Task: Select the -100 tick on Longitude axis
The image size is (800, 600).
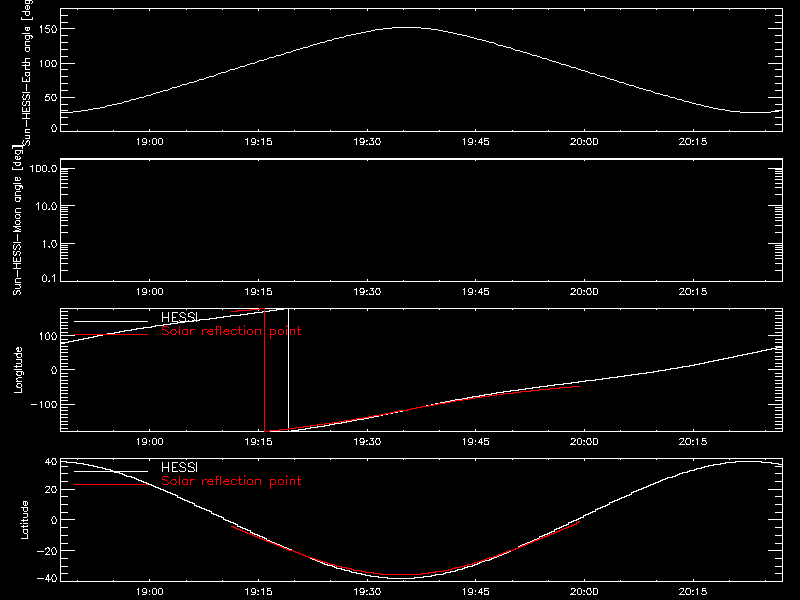Action: 45,404
